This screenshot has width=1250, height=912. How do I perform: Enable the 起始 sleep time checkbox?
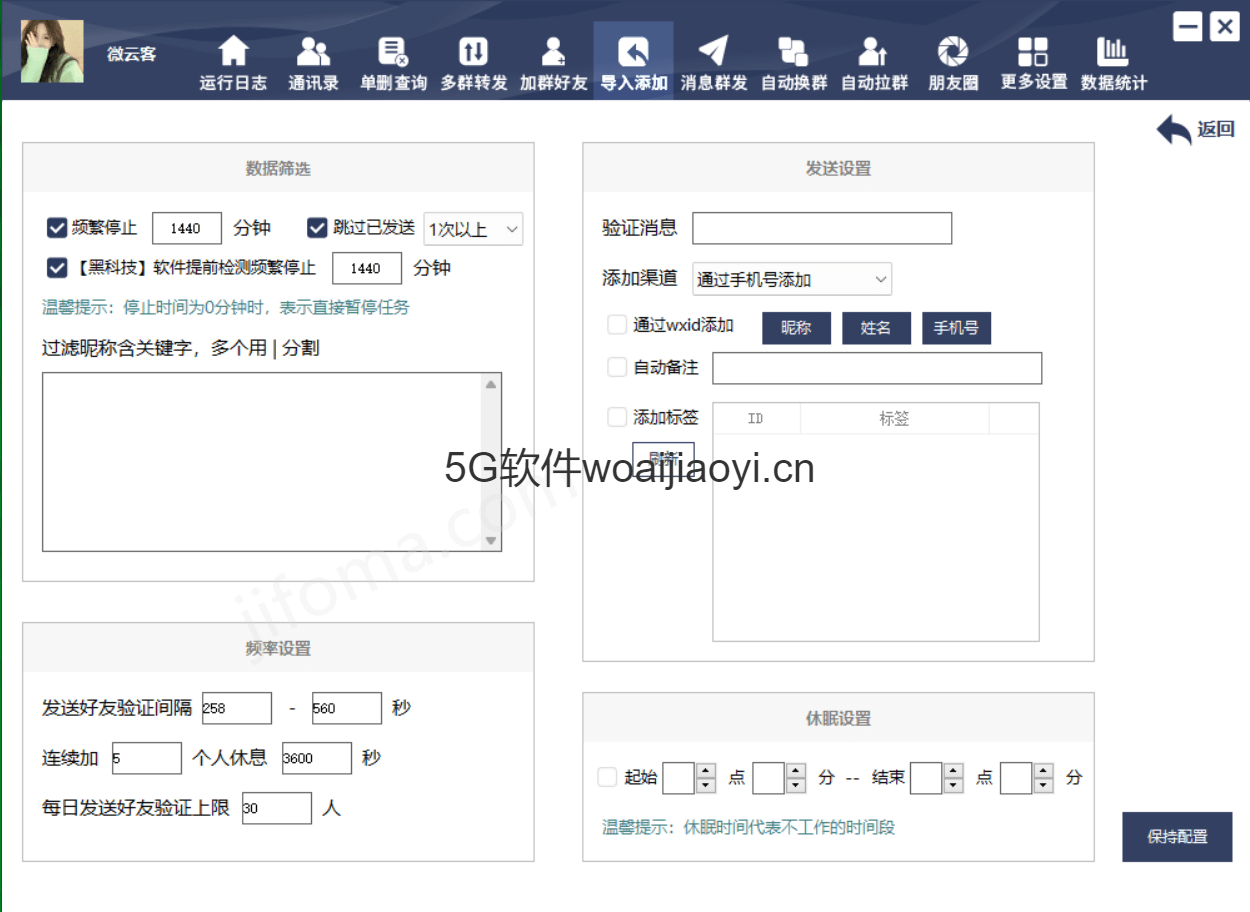(x=607, y=777)
